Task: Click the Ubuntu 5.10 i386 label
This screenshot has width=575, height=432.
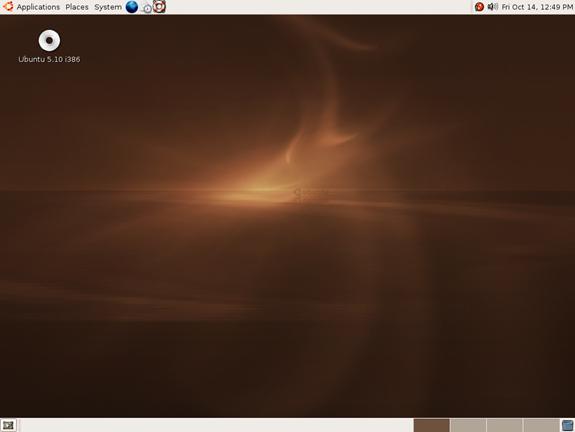Action: coord(49,59)
